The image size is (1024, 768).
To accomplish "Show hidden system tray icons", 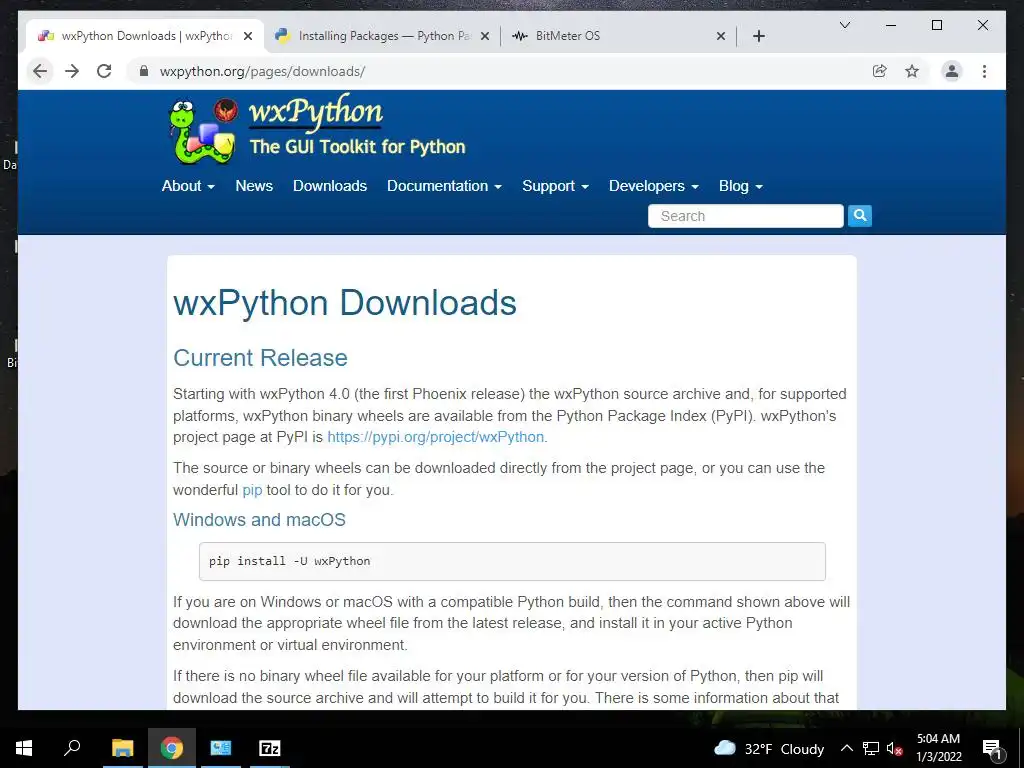I will pyautogui.click(x=846, y=748).
